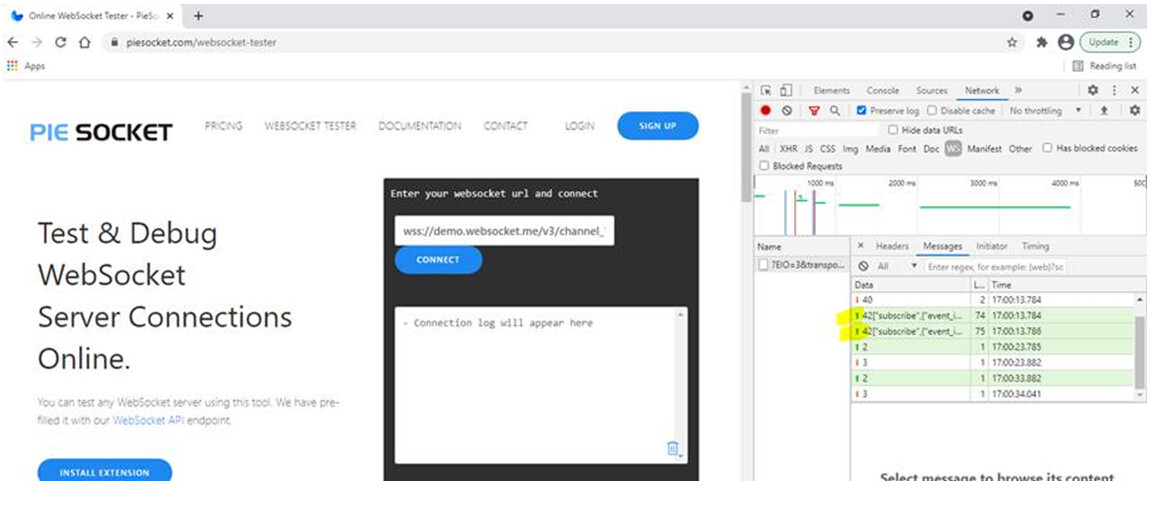Viewport: 1157px width, 509px height.
Task: Toggle the device toolbar icon in DevTools
Action: (x=785, y=91)
